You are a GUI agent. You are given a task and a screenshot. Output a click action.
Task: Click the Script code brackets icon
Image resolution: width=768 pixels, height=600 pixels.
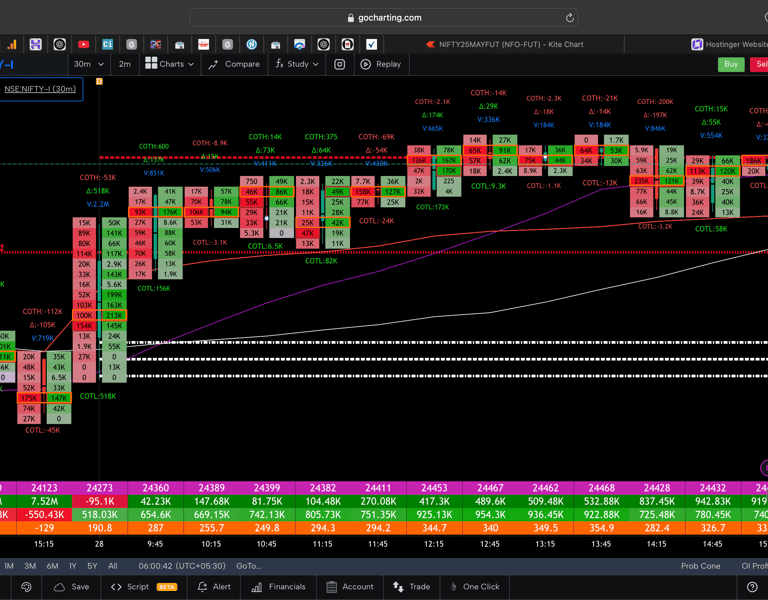(x=116, y=587)
